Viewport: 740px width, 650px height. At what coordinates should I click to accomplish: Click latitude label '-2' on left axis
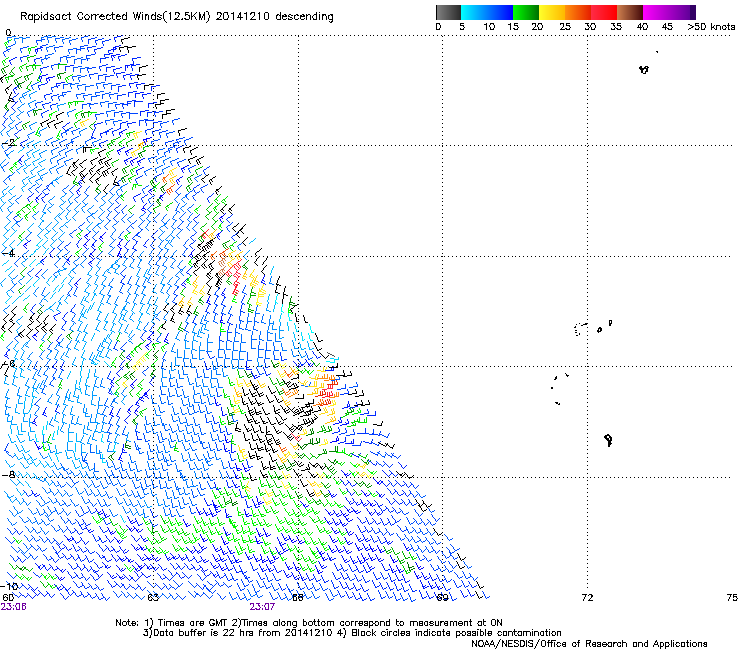9,142
